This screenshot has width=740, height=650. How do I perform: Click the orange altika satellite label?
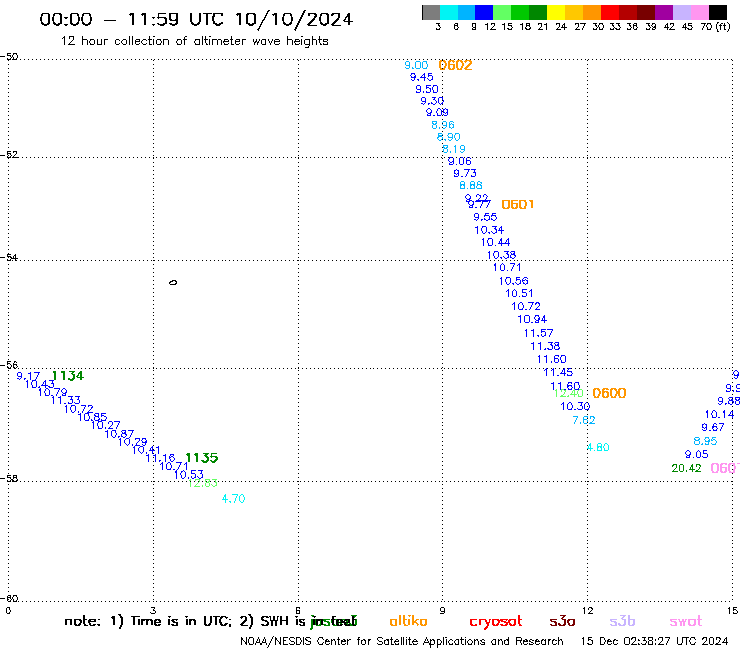[408, 621]
